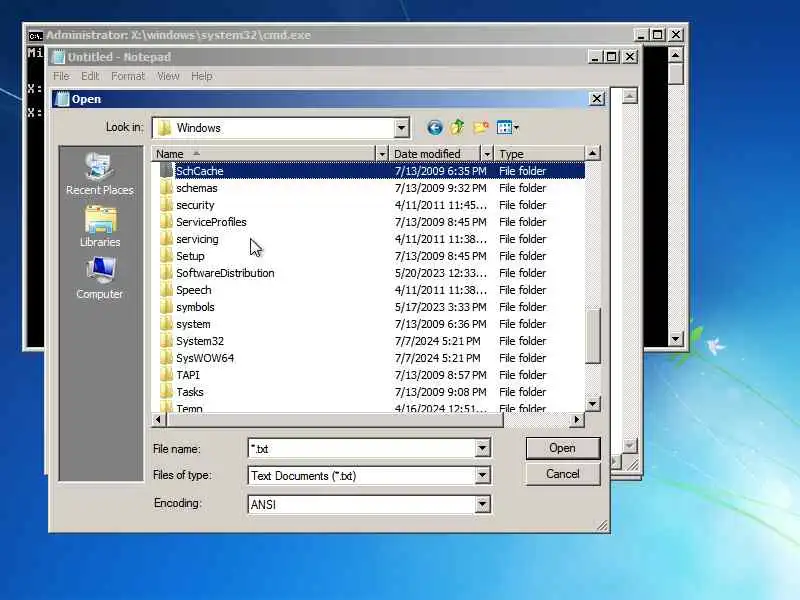Click the file list scroll left arrow
This screenshot has height=600, width=800.
[x=158, y=419]
